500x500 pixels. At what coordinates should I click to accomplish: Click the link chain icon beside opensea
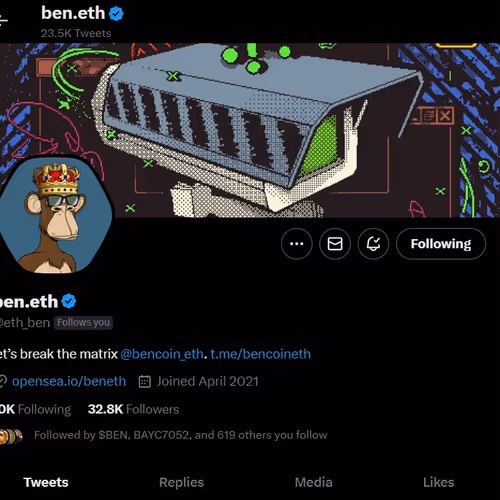[x=3, y=381]
